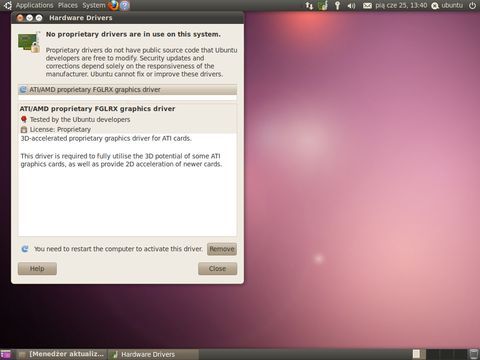
Task: Click the key-shaped tray icon
Action: point(337,5)
